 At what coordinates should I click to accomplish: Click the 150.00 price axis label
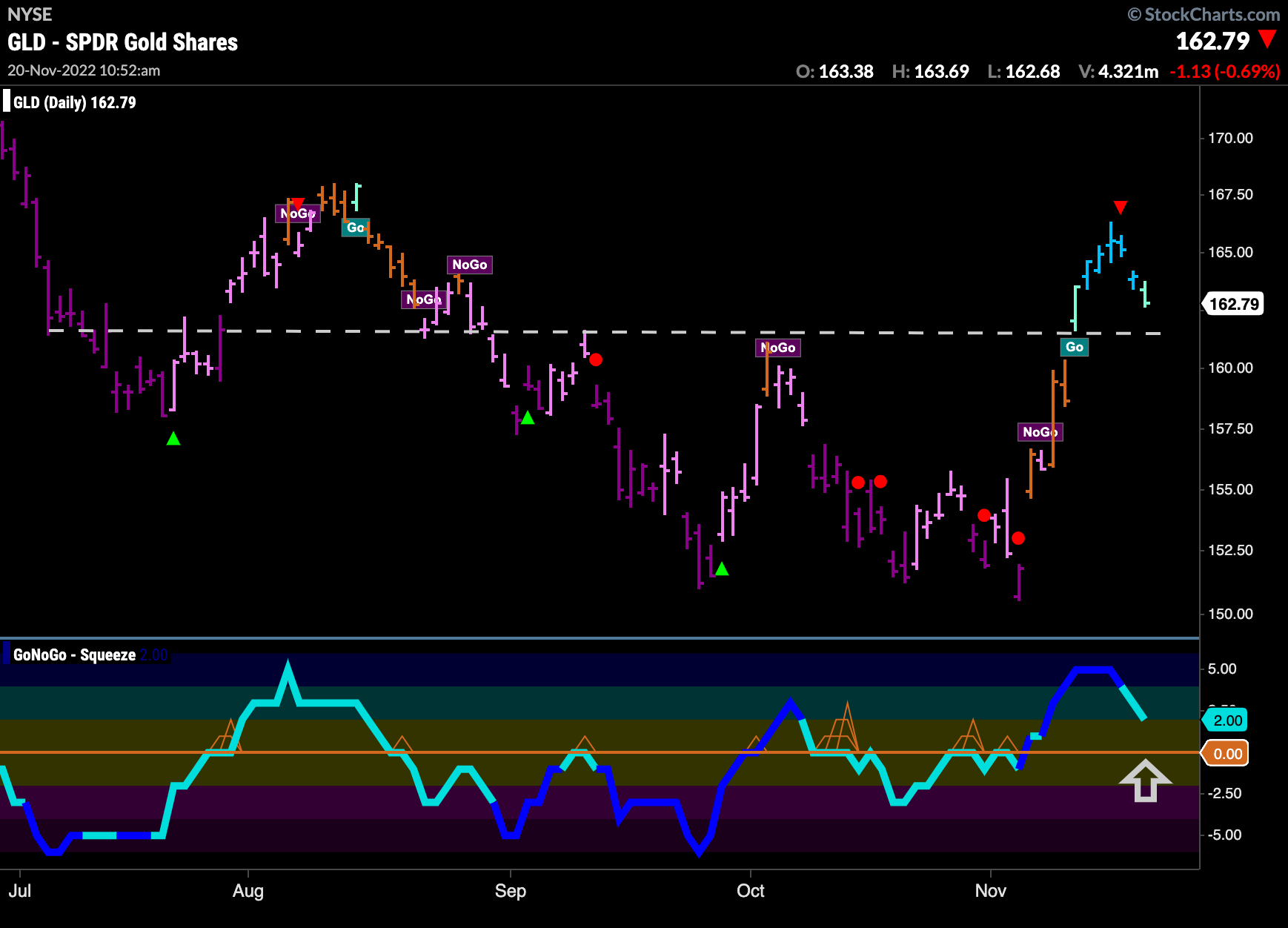pos(1230,614)
